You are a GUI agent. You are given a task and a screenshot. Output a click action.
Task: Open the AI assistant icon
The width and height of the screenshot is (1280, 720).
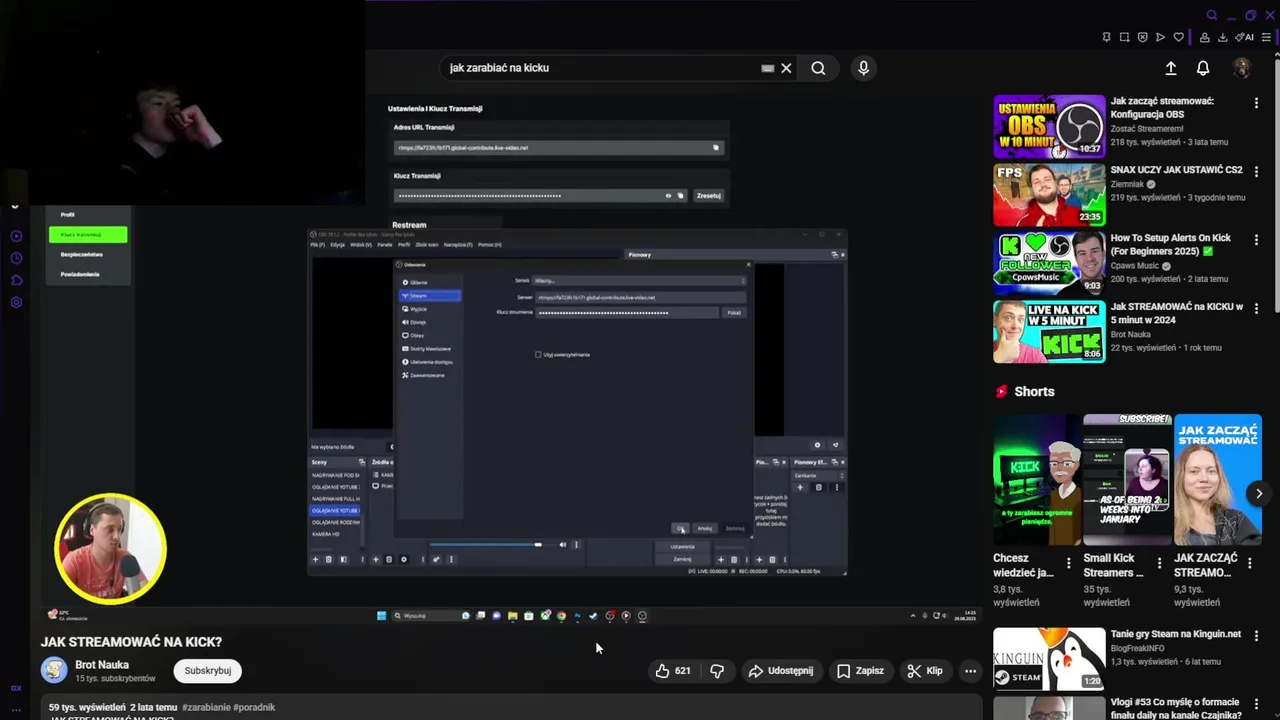[1245, 37]
